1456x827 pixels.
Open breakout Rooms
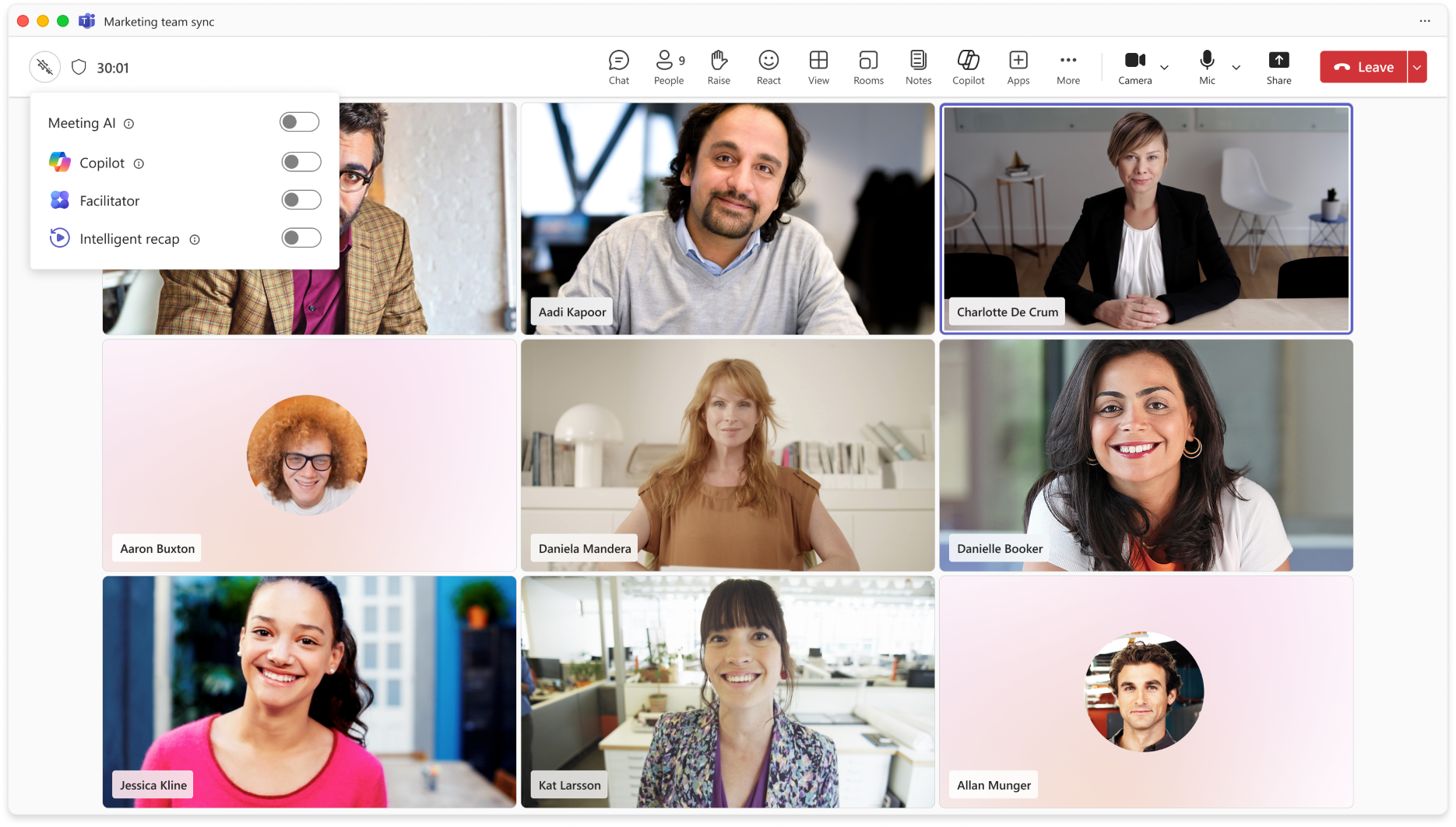[868, 67]
